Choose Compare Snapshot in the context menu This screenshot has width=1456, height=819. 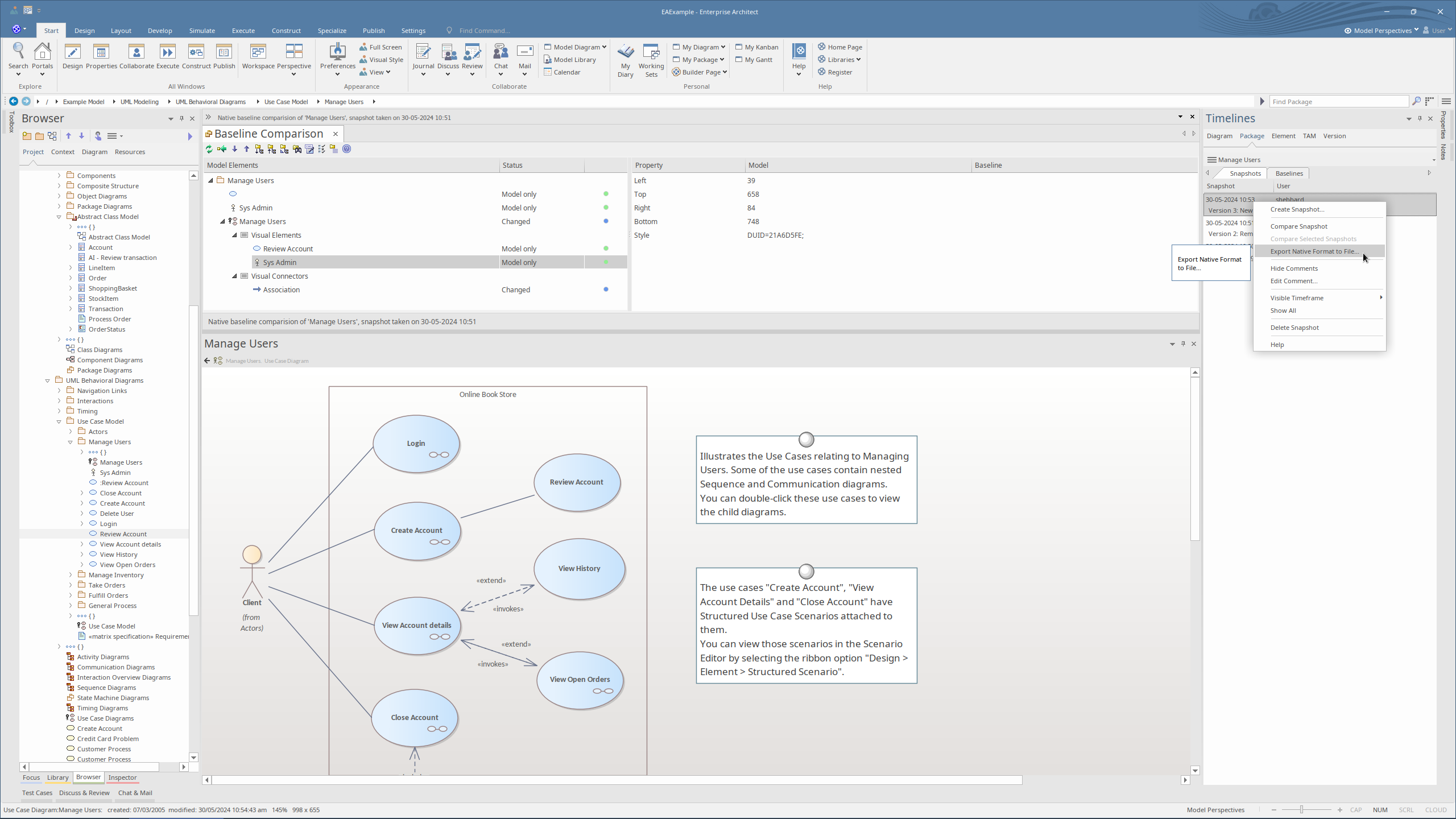pyautogui.click(x=1299, y=226)
